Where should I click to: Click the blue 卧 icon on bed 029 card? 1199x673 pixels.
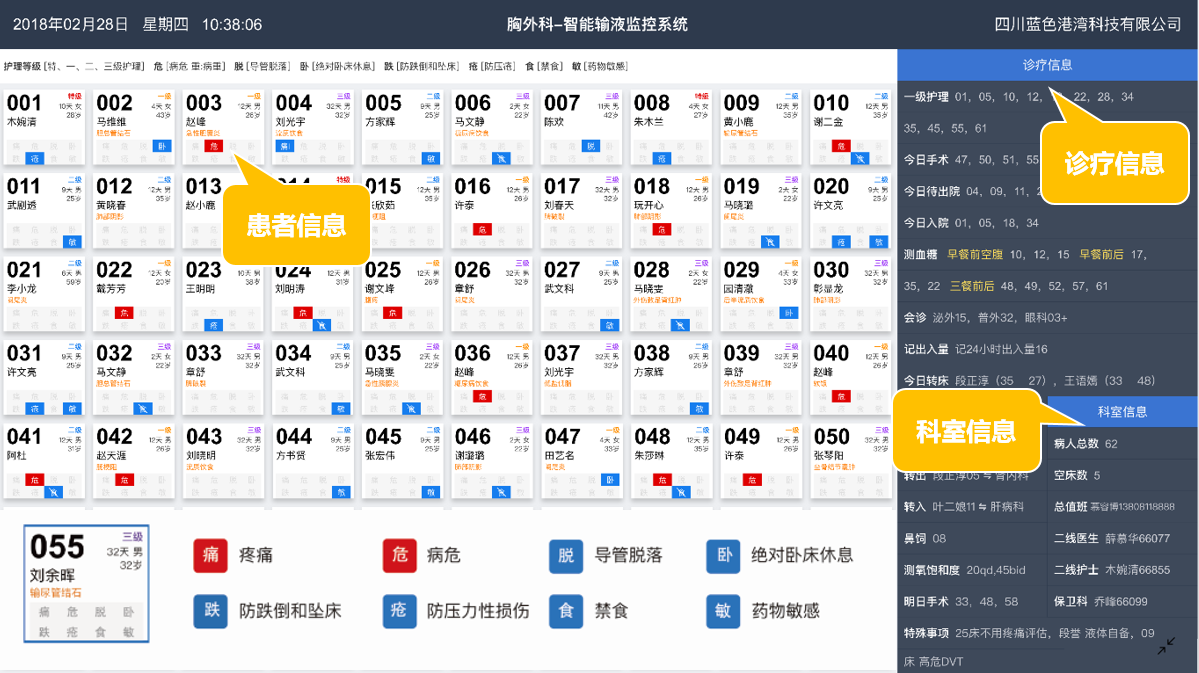coord(788,313)
